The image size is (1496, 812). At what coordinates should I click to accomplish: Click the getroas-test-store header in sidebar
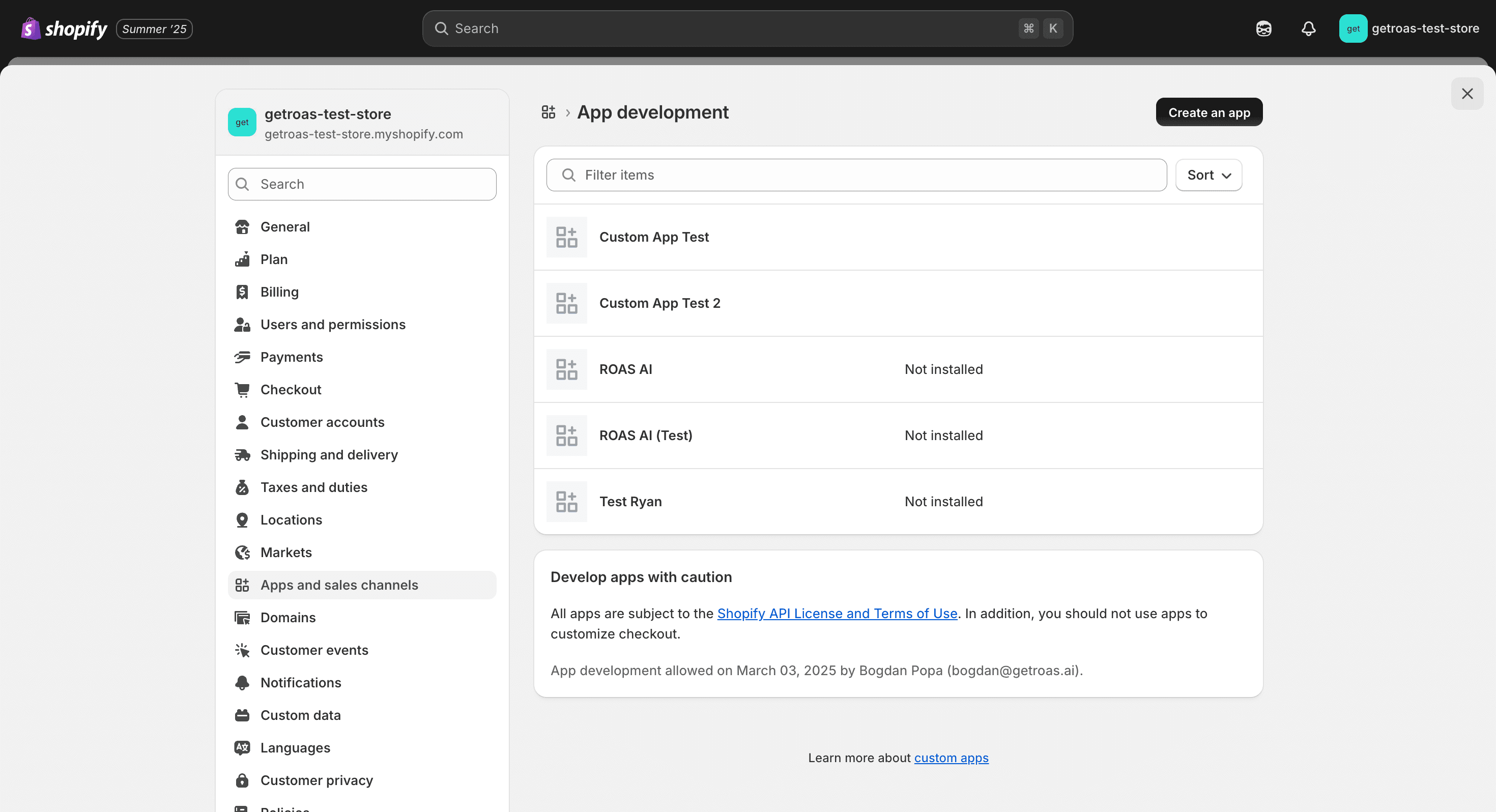pos(362,123)
